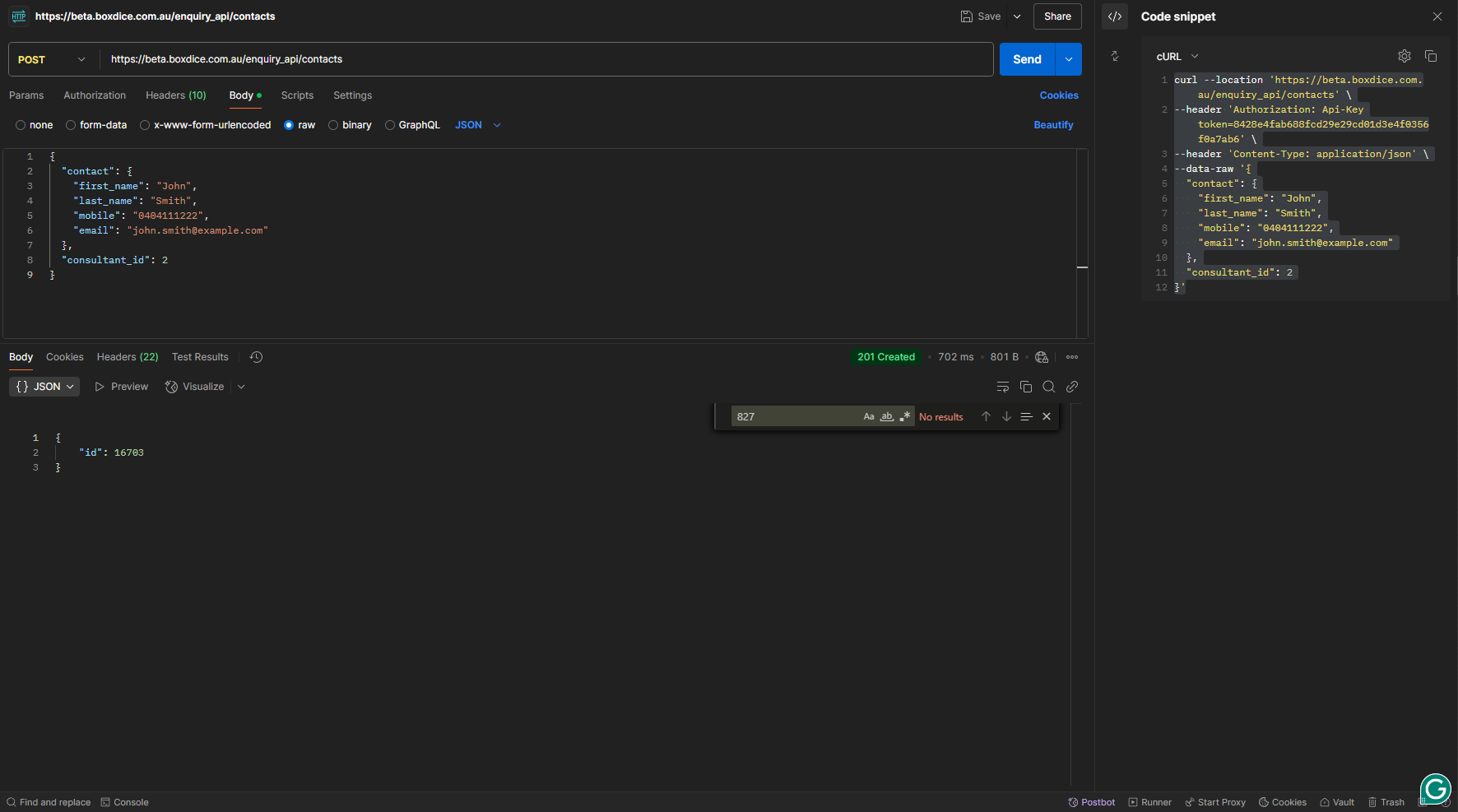
Task: Click the search response magnifier icon
Action: (x=1049, y=387)
